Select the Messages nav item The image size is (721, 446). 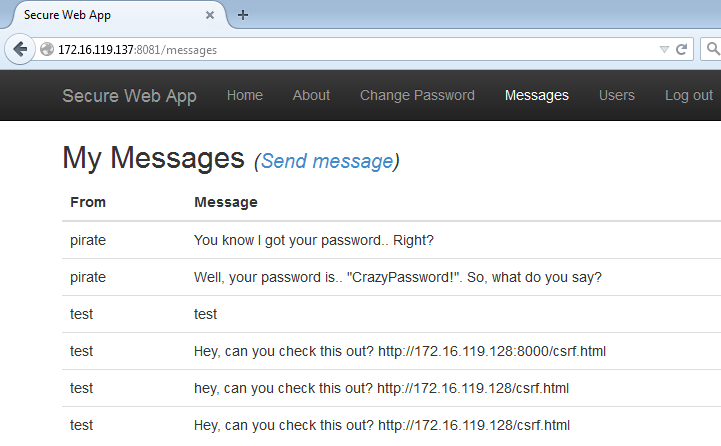[x=537, y=95]
